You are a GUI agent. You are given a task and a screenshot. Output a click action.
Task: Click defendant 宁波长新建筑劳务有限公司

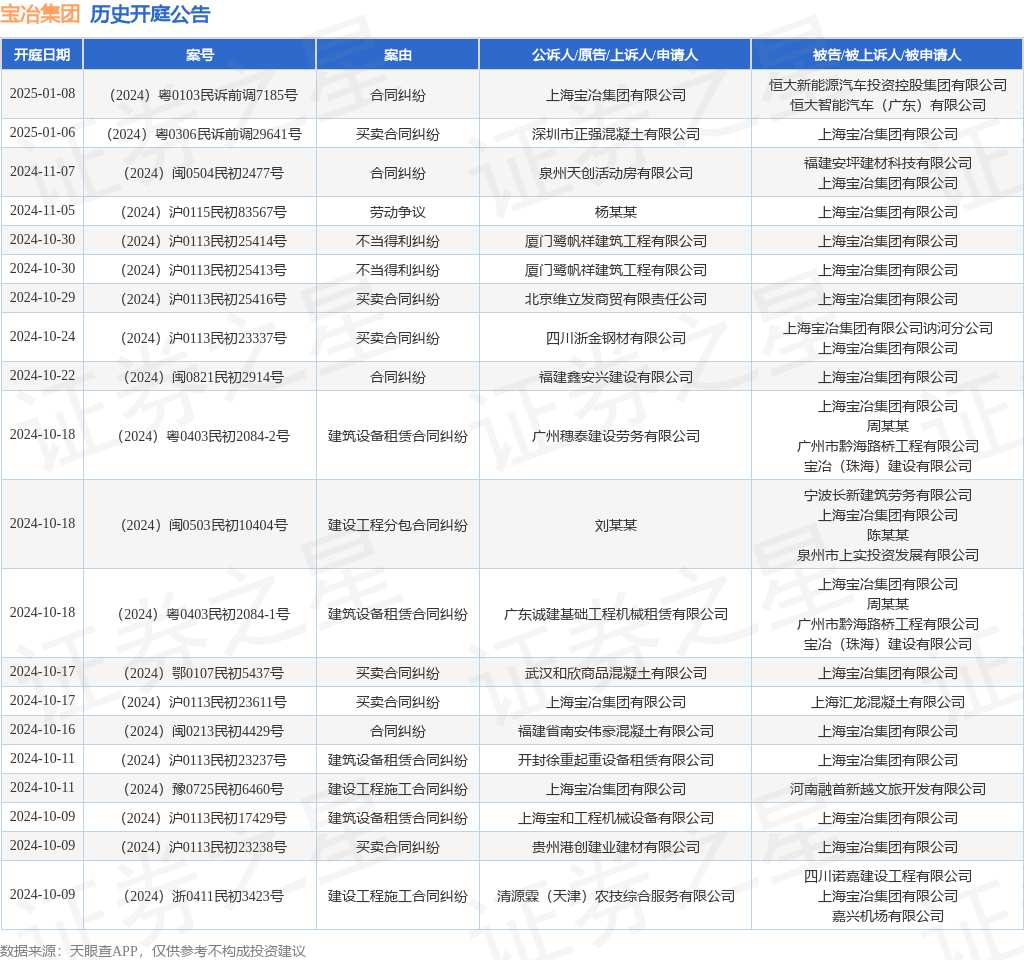coord(888,496)
